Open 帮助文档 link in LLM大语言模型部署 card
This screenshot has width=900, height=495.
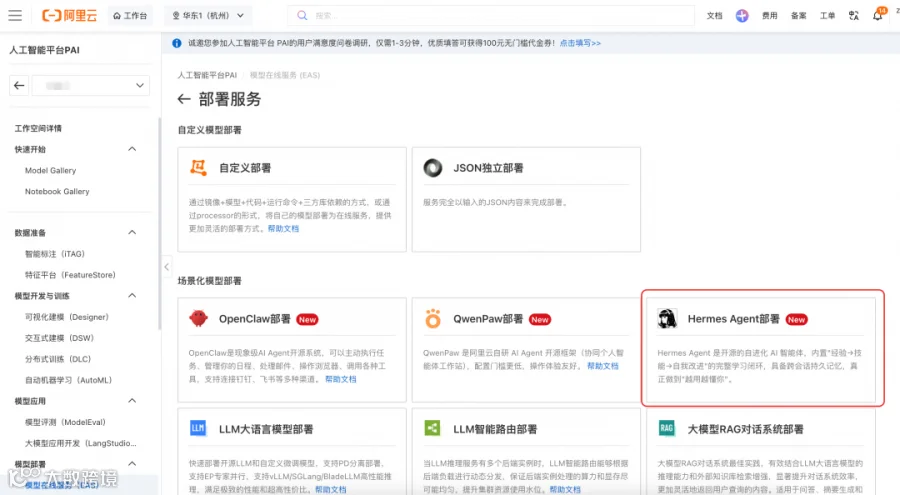pyautogui.click(x=331, y=490)
